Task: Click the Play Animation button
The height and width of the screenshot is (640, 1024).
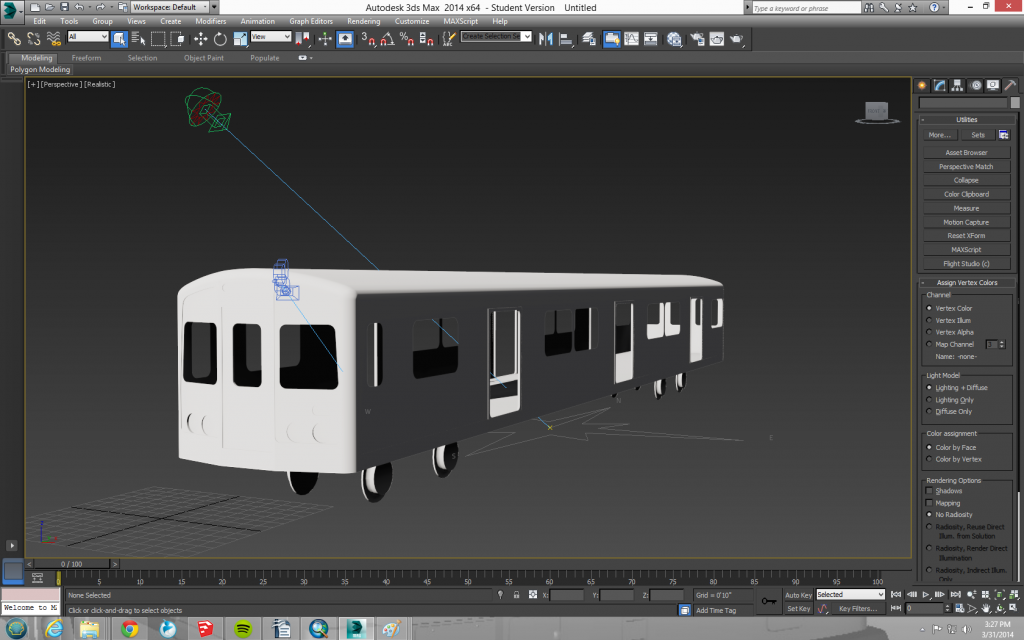Action: point(925,594)
